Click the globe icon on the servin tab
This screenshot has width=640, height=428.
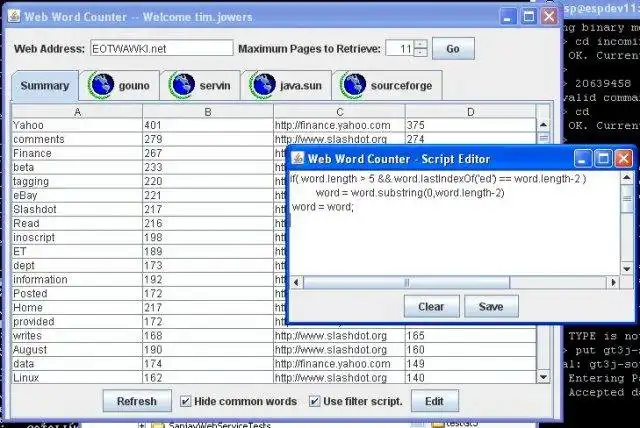181,85
